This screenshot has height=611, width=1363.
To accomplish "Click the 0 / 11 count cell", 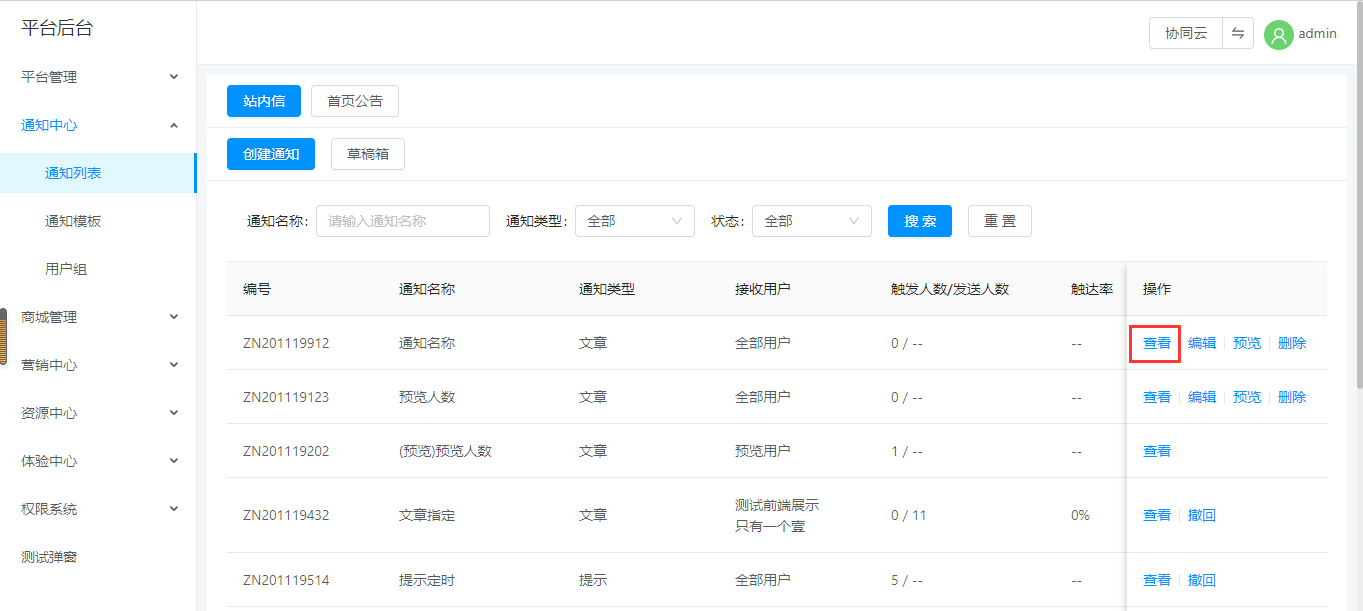I will pyautogui.click(x=909, y=515).
